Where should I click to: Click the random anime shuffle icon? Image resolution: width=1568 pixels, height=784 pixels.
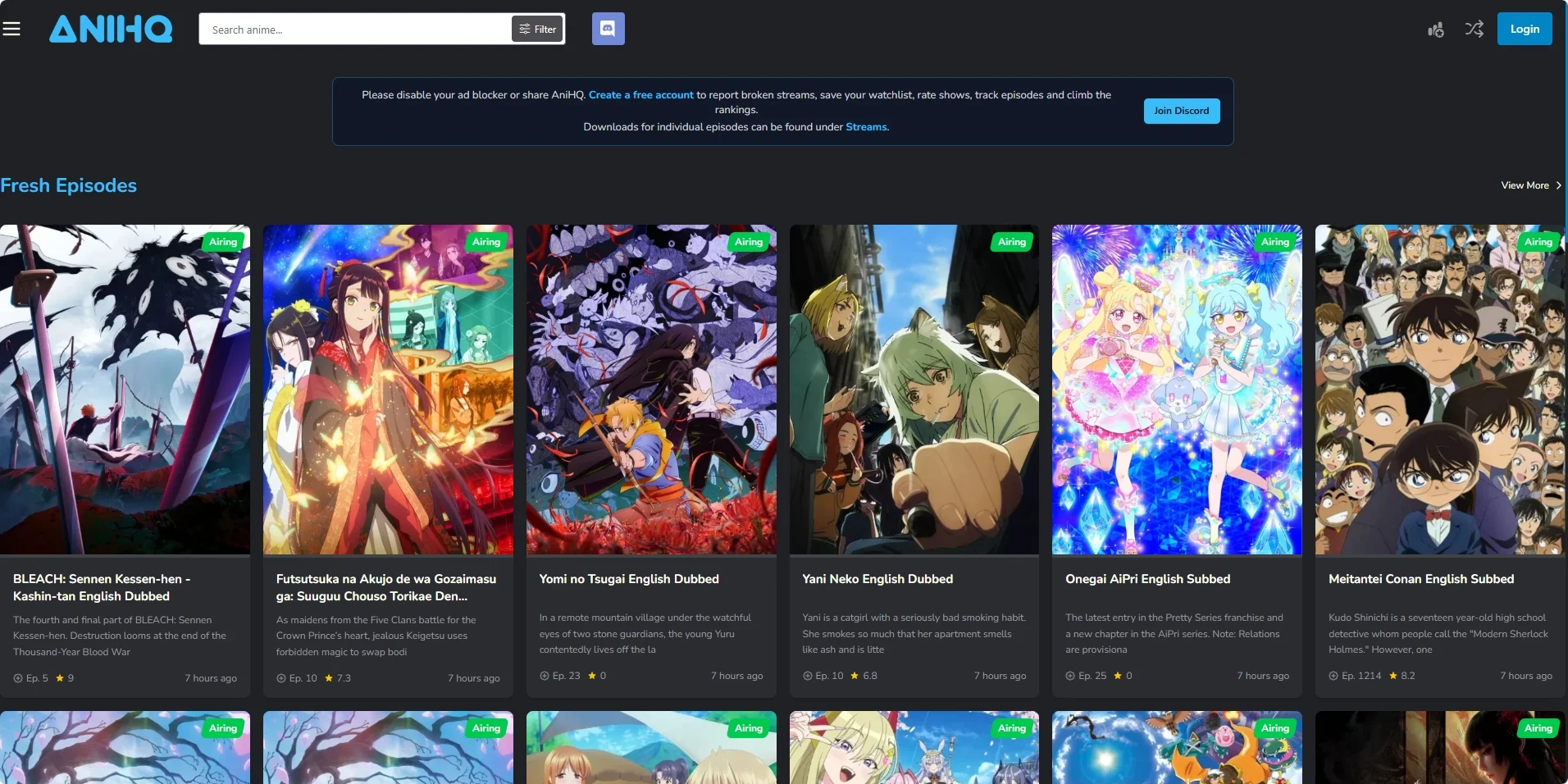click(1474, 30)
